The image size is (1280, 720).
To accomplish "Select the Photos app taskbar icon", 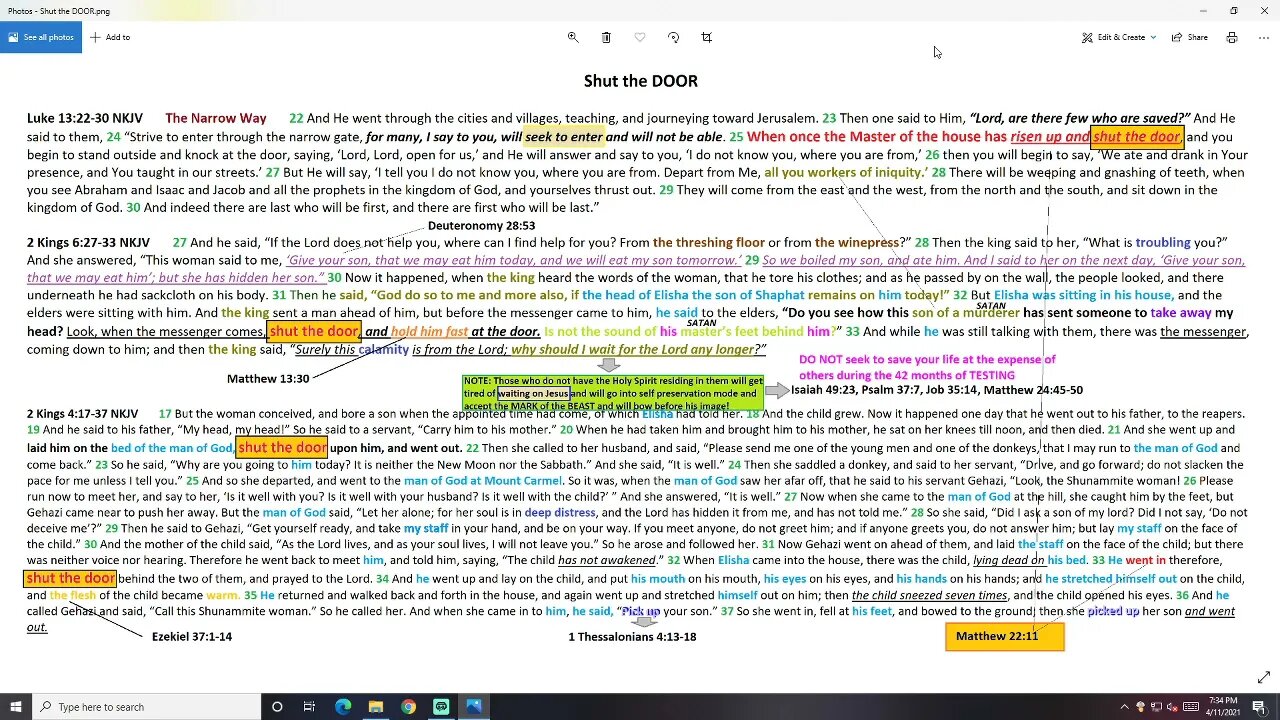I will 474,707.
